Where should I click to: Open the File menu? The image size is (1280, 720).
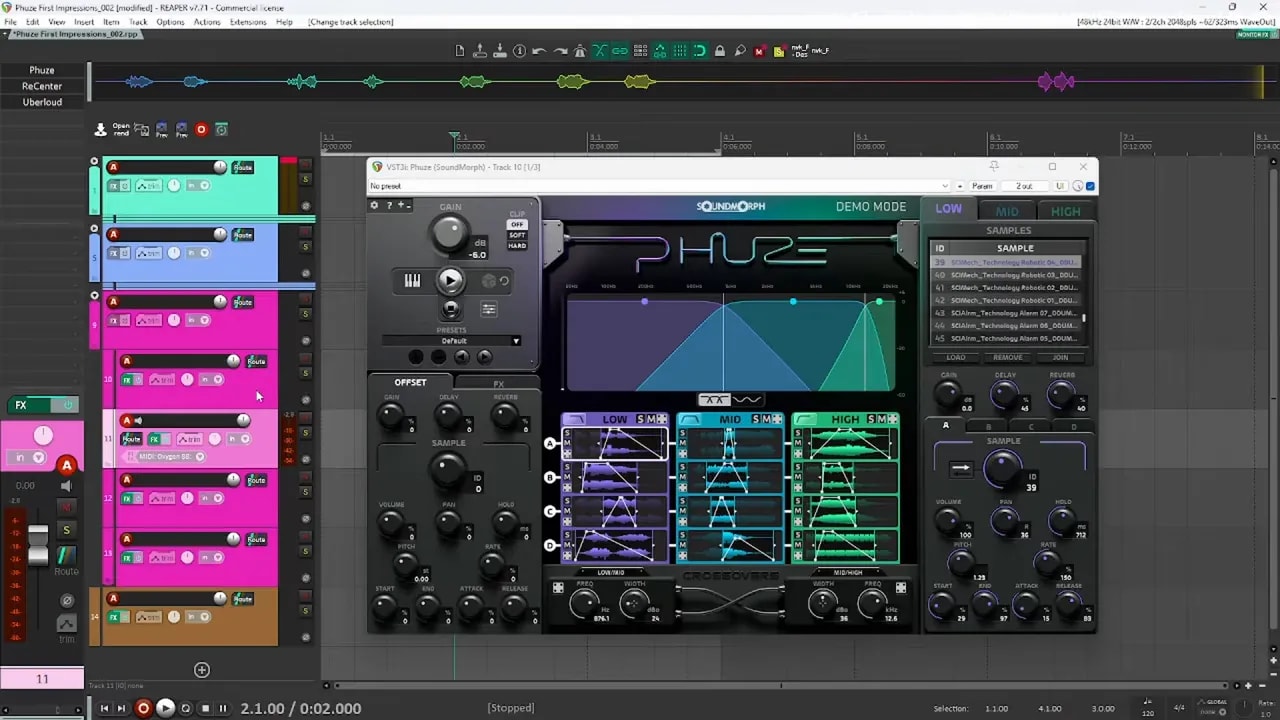pyautogui.click(x=10, y=21)
